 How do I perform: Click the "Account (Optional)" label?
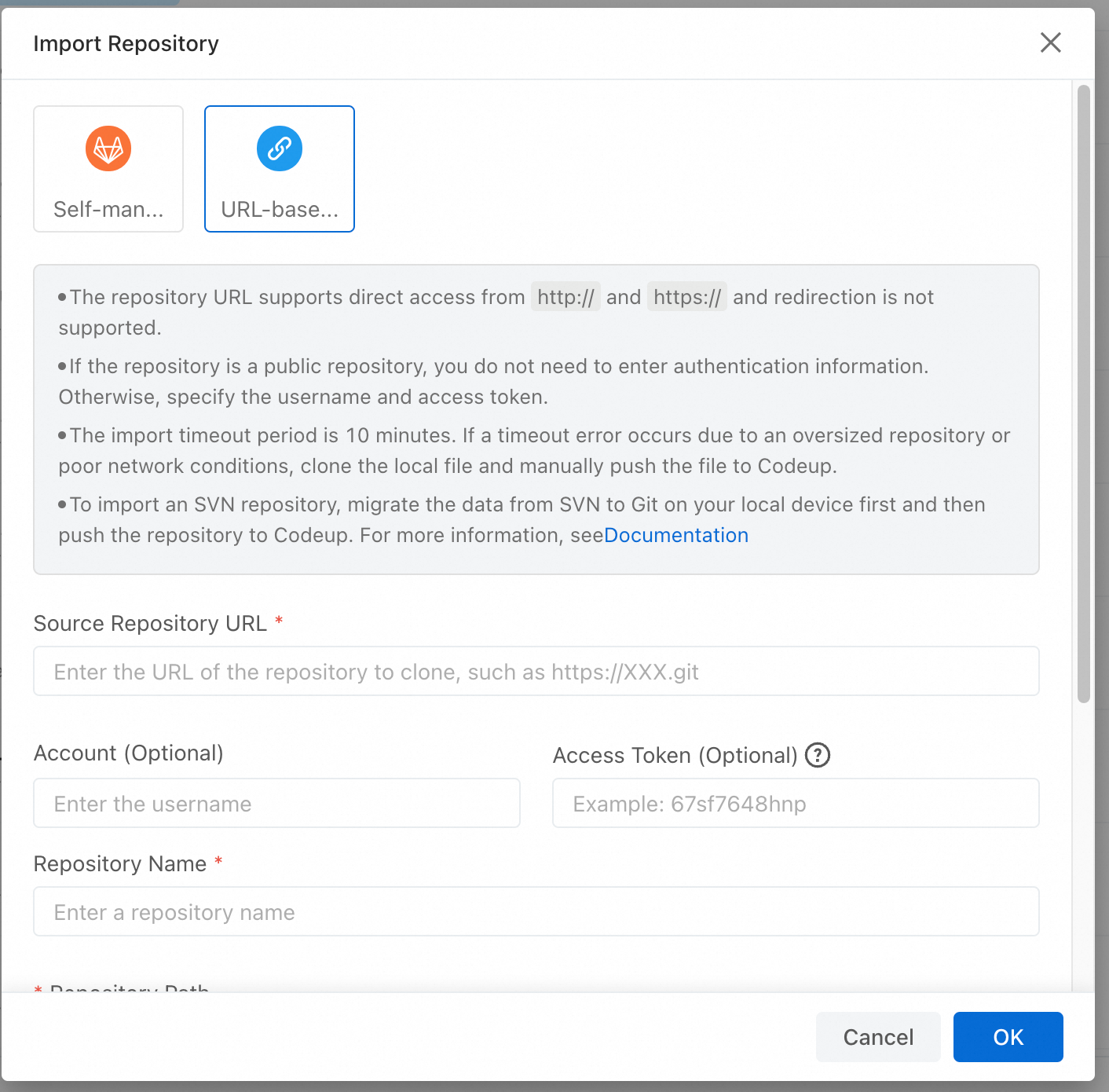click(129, 753)
